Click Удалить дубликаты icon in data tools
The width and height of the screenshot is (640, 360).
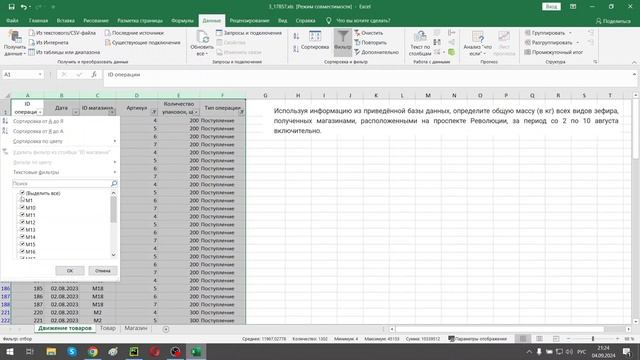click(x=437, y=42)
